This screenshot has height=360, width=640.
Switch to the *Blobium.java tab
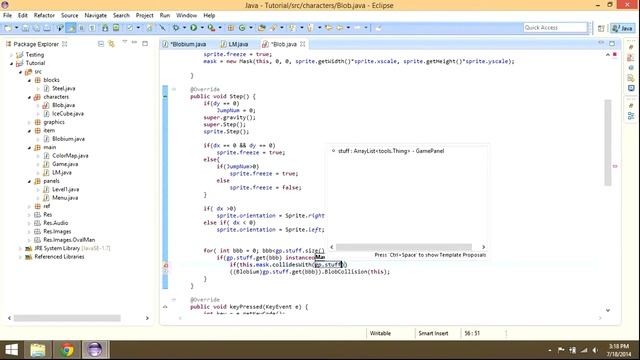pos(185,44)
